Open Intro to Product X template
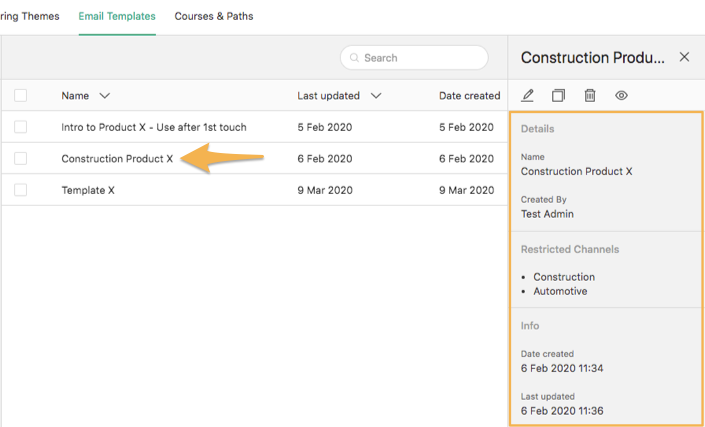The width and height of the screenshot is (705, 427). coord(154,127)
